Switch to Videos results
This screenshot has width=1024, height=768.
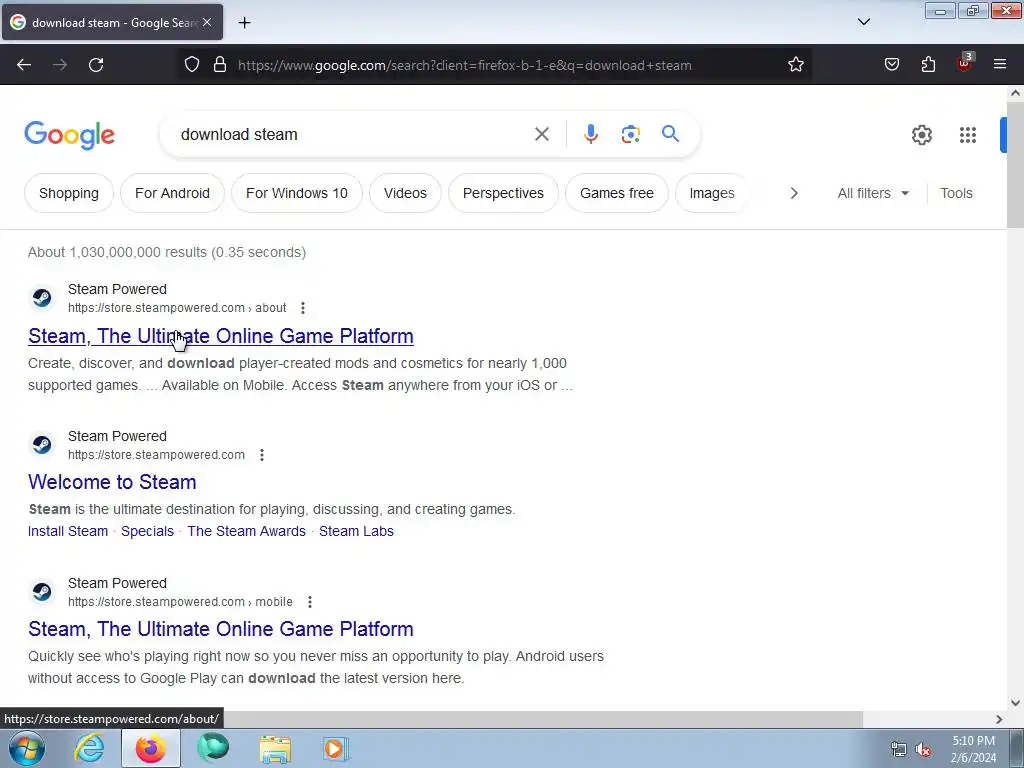click(405, 193)
